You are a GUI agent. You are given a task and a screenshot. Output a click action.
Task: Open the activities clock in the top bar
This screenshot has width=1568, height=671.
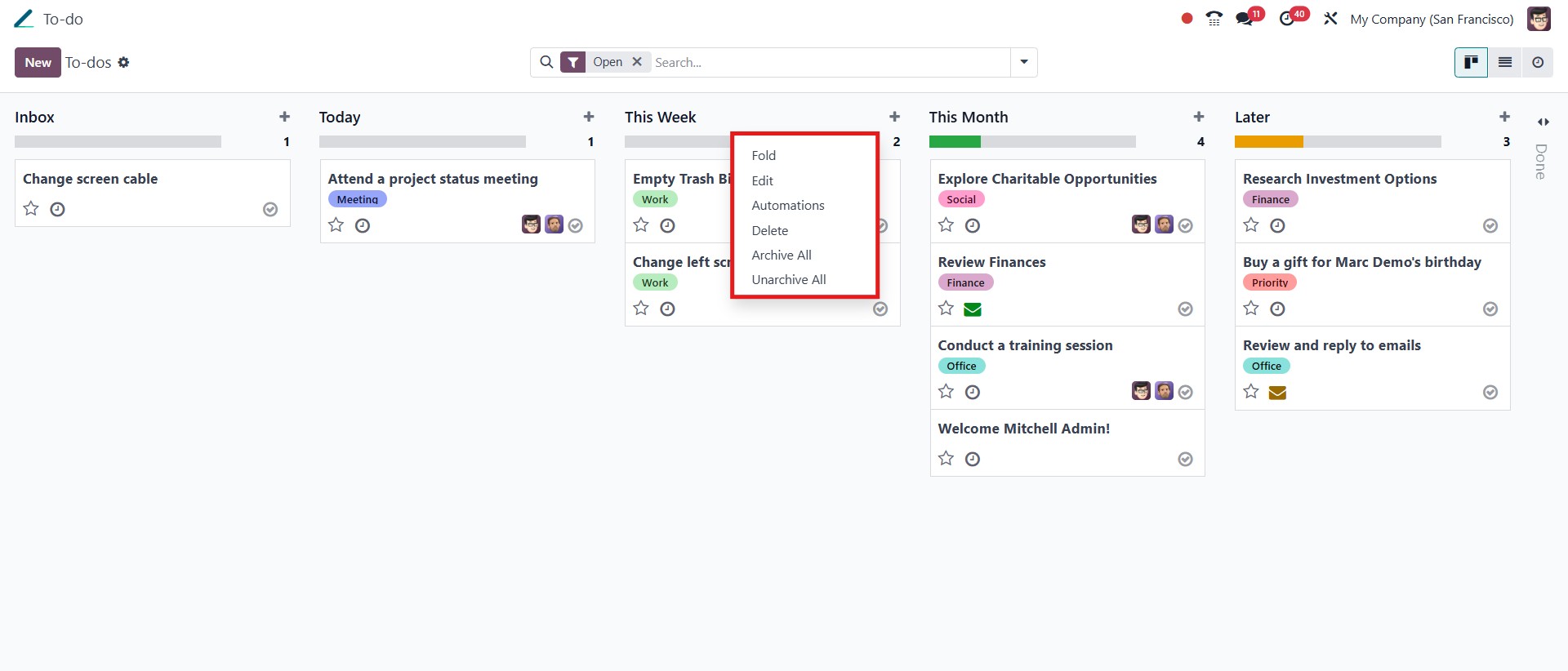click(1288, 19)
